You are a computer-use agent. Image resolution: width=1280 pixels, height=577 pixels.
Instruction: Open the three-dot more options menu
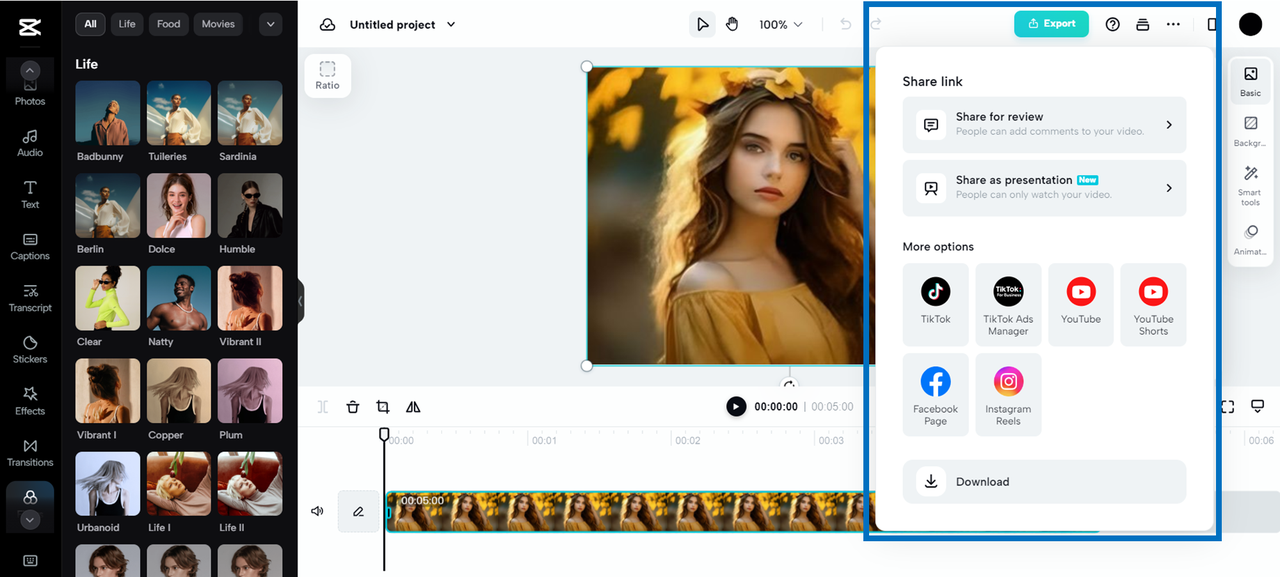coord(1173,25)
